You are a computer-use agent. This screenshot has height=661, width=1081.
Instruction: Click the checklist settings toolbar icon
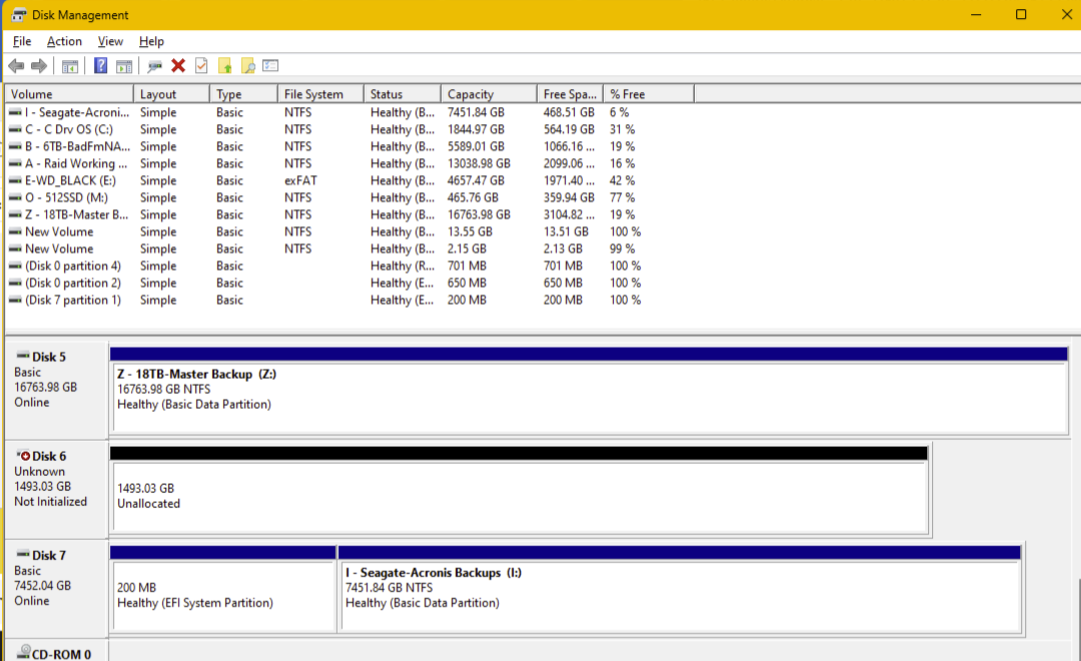coord(270,65)
